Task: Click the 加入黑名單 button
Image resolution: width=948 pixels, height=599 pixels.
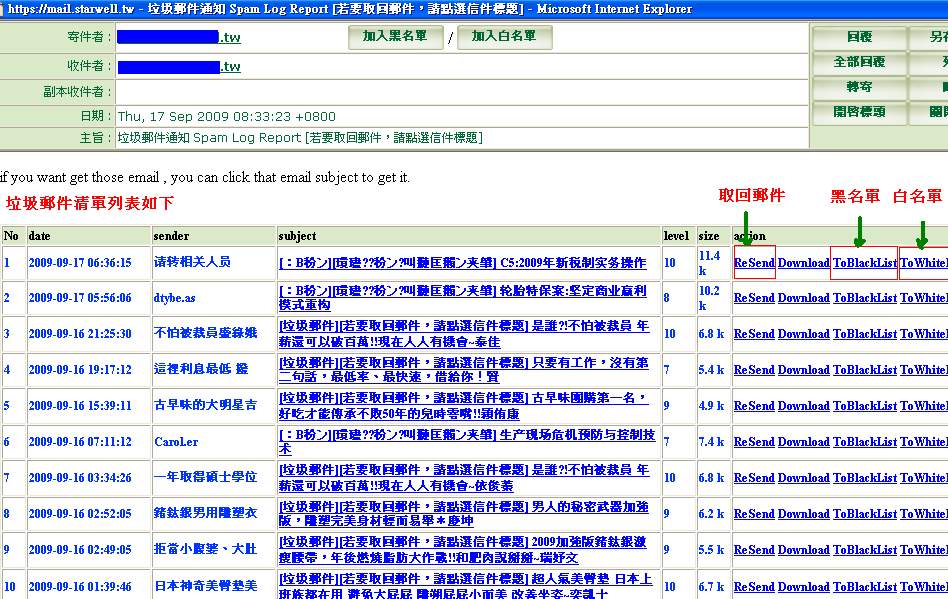Action: 395,37
